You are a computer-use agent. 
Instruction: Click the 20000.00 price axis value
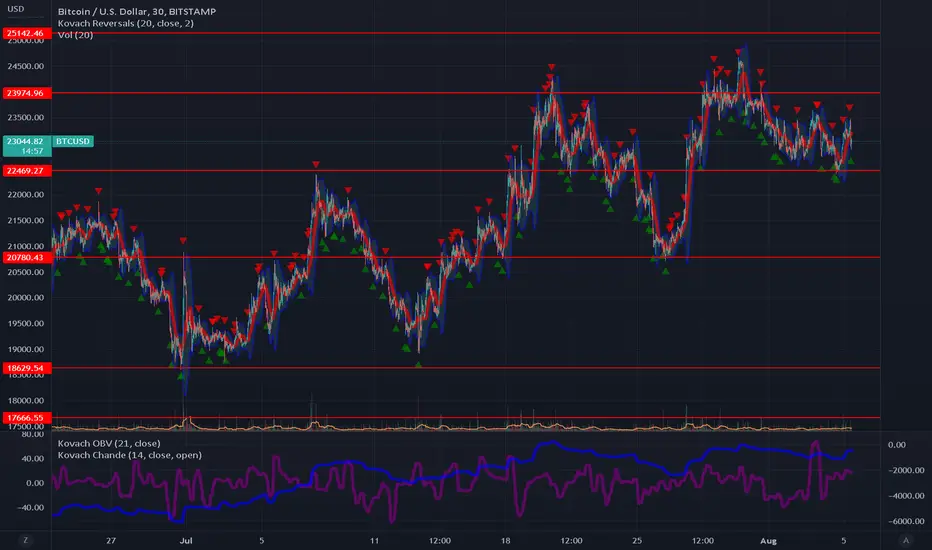coord(26,297)
